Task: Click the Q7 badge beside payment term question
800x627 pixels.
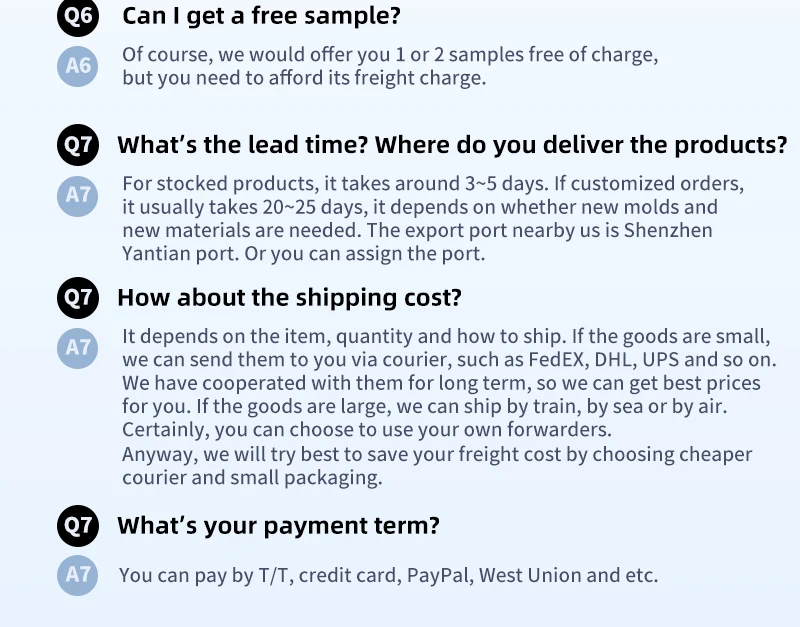Action: point(78,526)
